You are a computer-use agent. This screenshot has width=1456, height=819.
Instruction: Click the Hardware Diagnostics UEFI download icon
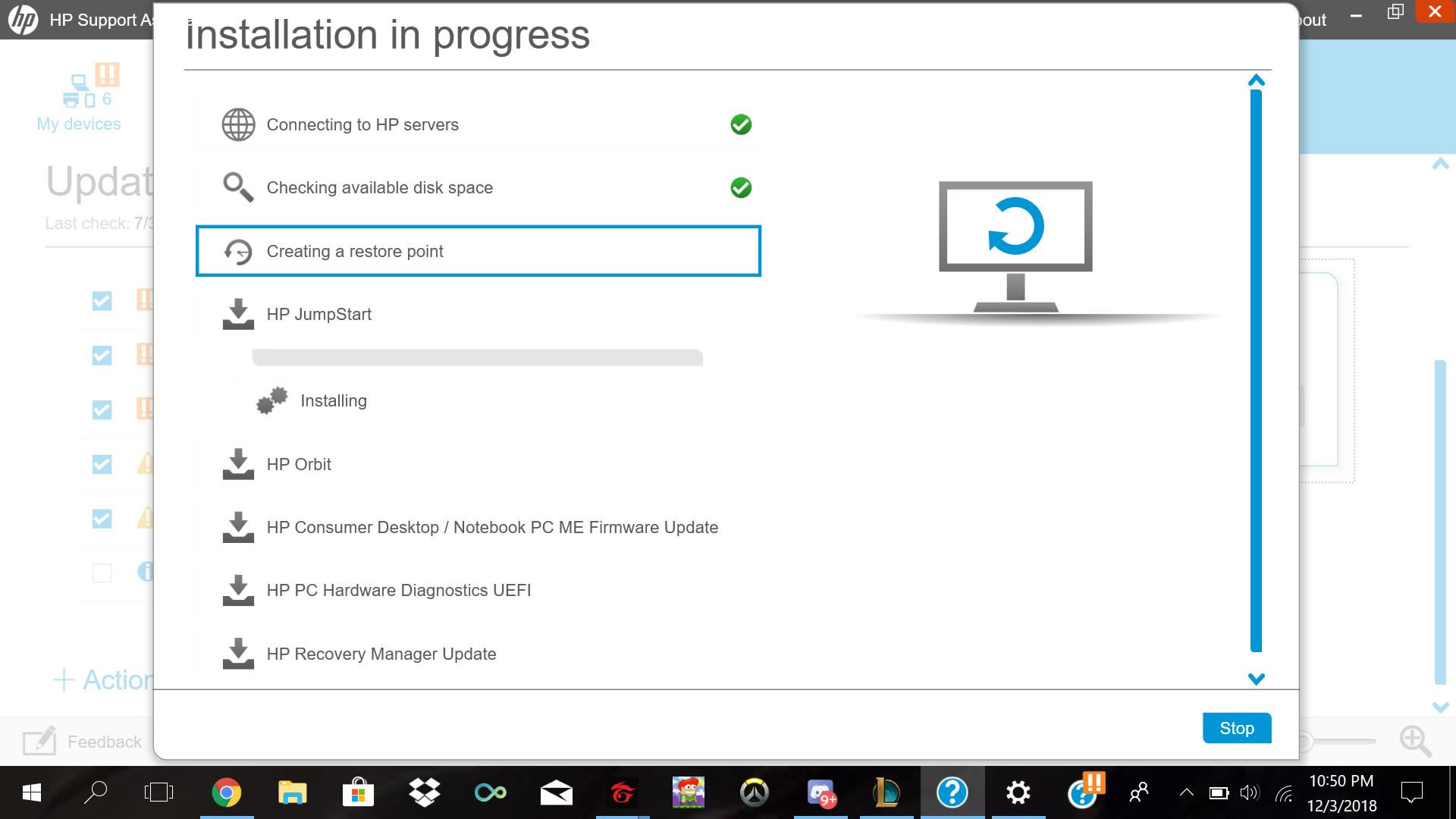[238, 590]
